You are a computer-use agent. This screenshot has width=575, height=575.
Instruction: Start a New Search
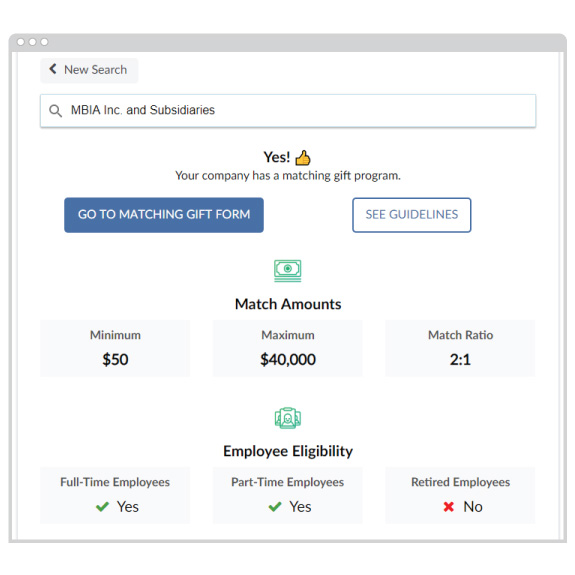(89, 70)
